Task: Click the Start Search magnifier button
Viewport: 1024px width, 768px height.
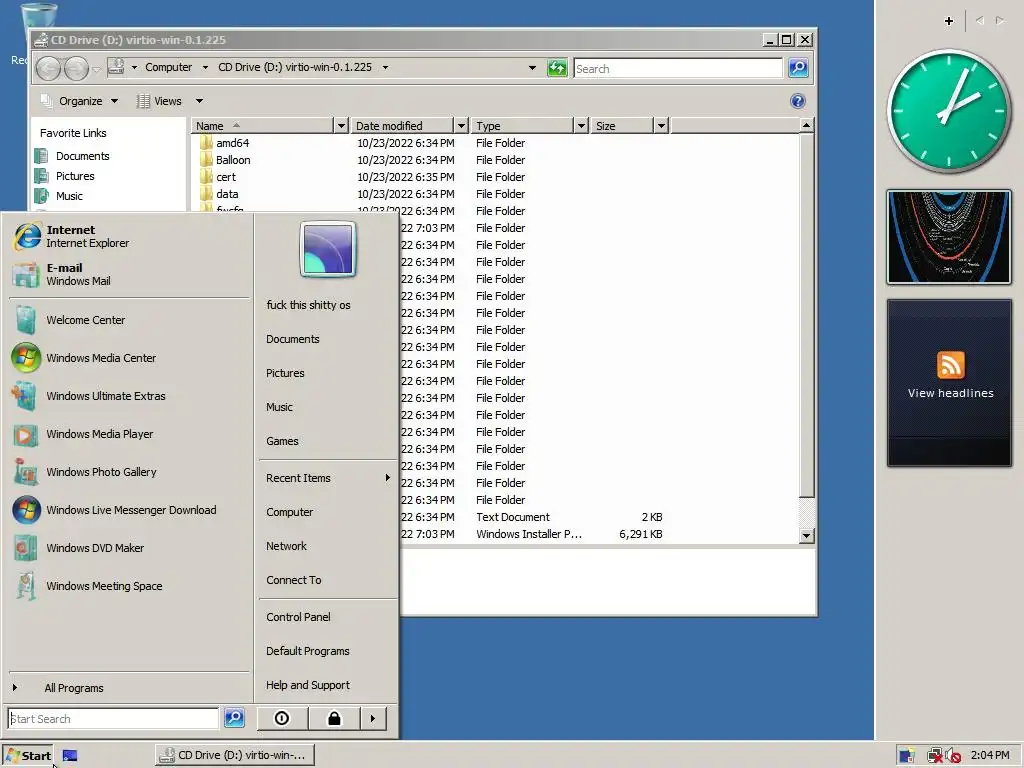Action: click(x=234, y=718)
